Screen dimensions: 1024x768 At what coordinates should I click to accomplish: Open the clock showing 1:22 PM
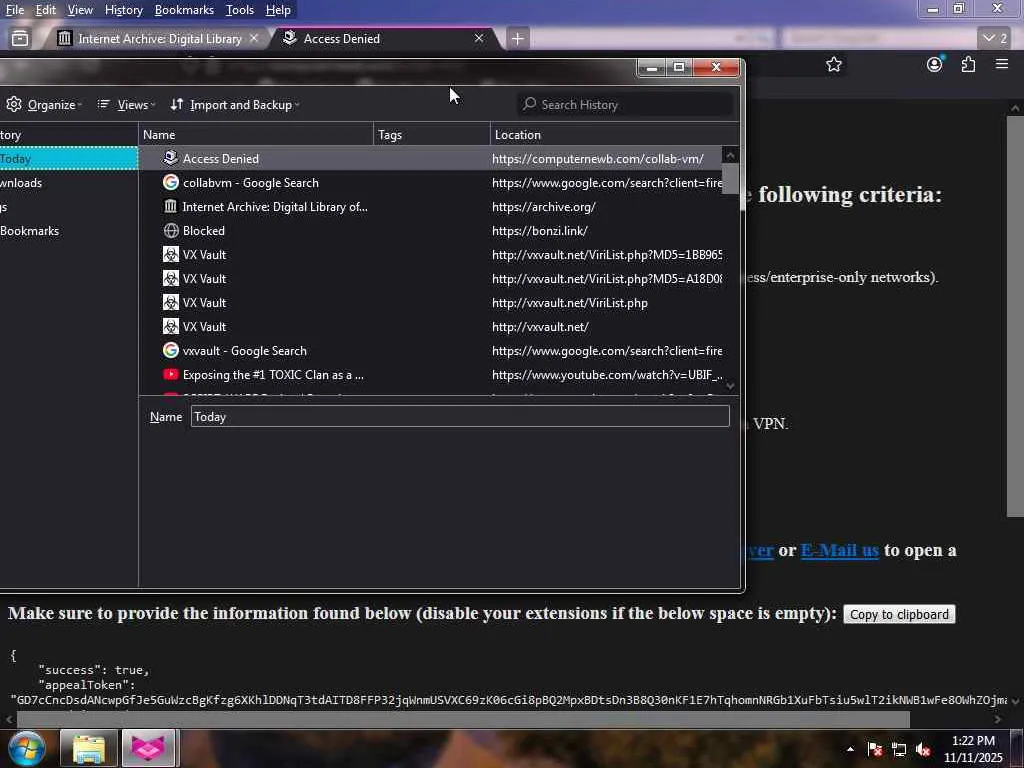coord(973,749)
